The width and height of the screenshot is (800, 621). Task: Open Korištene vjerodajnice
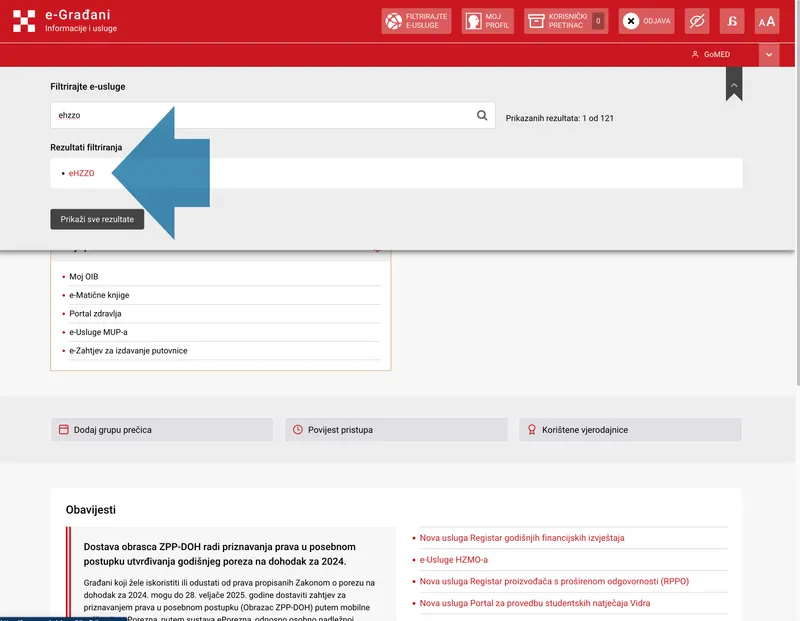(631, 430)
